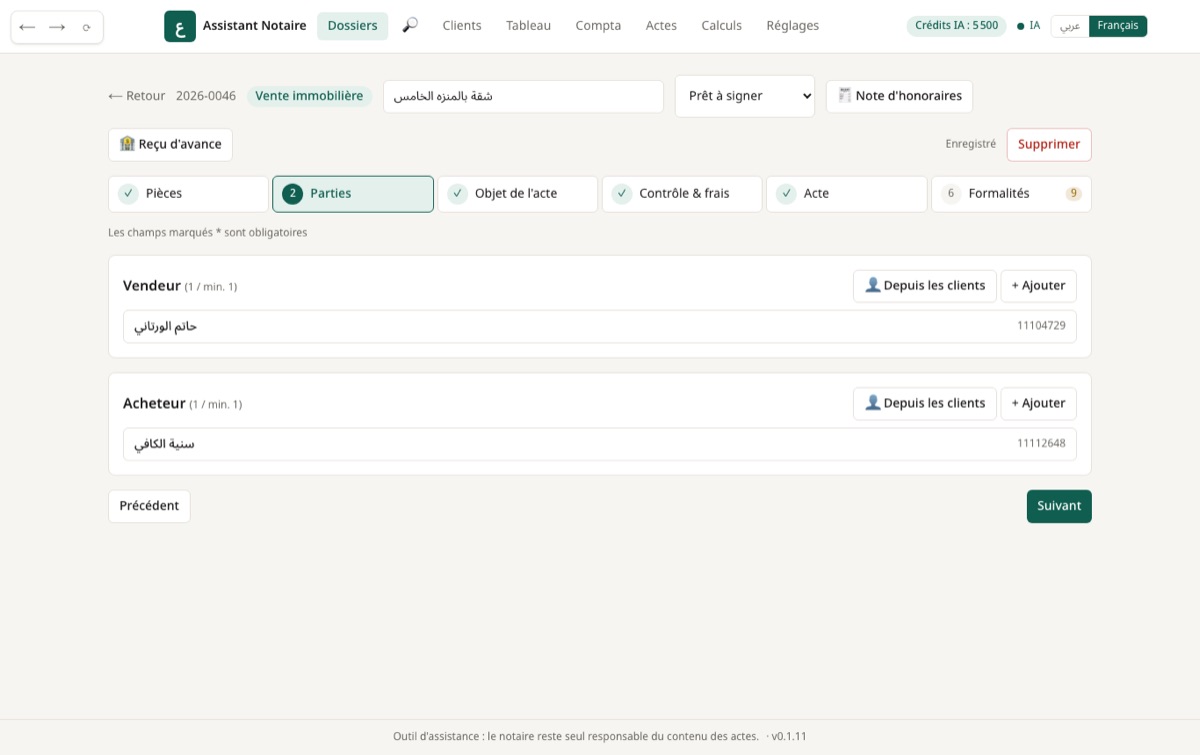Switch the language to عربي
Viewport: 1200px width, 755px height.
(1070, 26)
